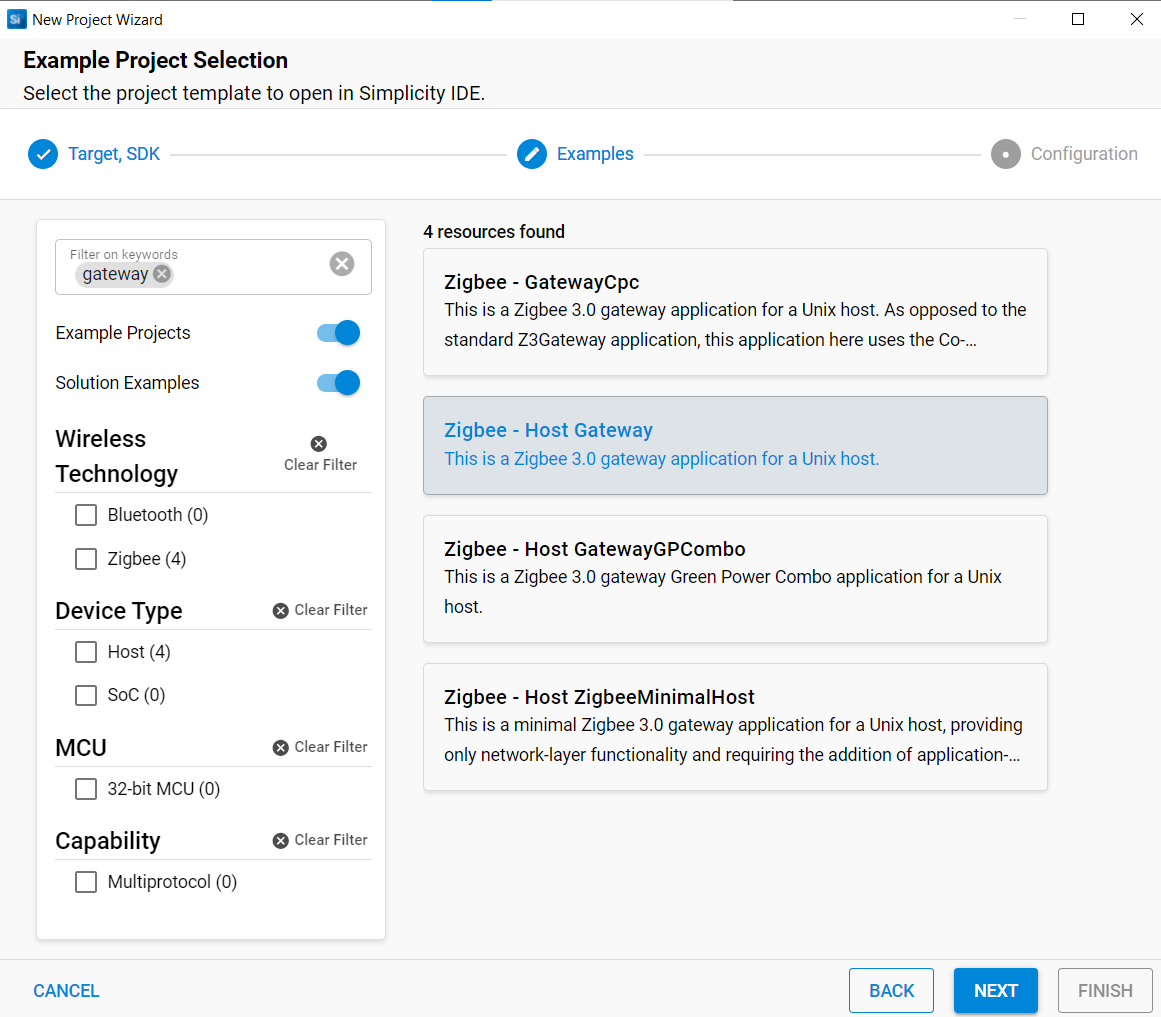Click the Configuration step circle icon
Viewport: 1161px width, 1017px height.
pos(1006,154)
